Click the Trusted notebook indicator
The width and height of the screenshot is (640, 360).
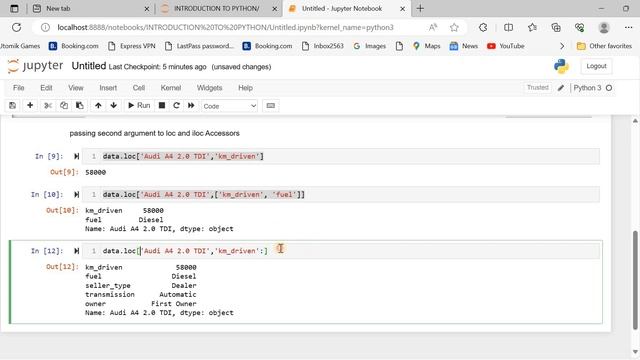537,88
